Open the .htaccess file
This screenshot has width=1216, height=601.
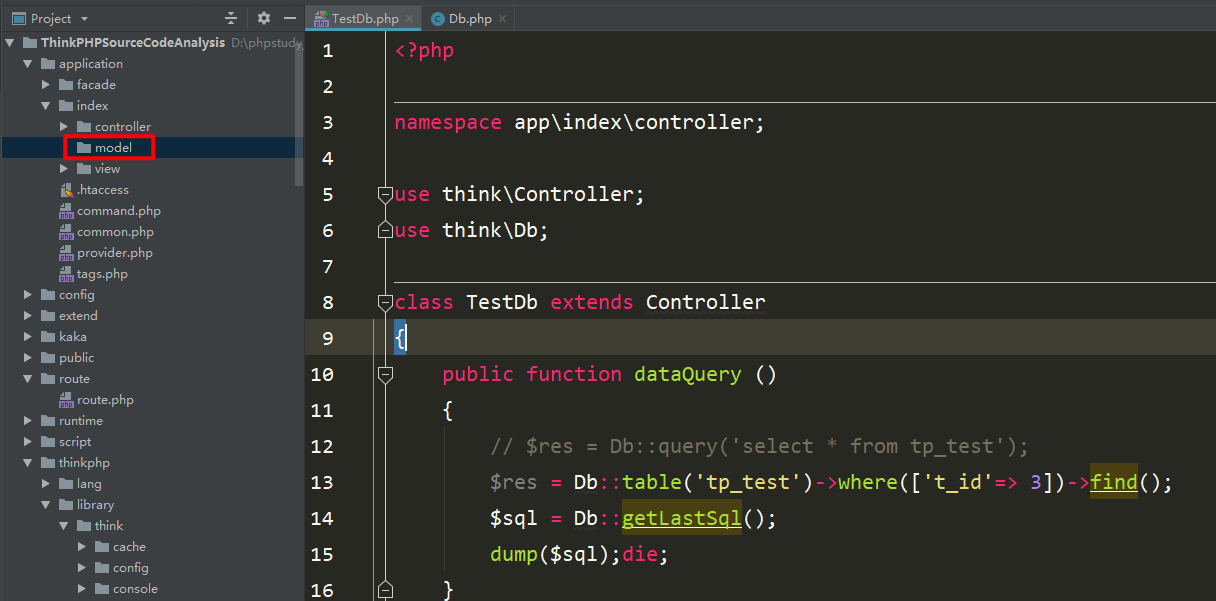point(103,190)
